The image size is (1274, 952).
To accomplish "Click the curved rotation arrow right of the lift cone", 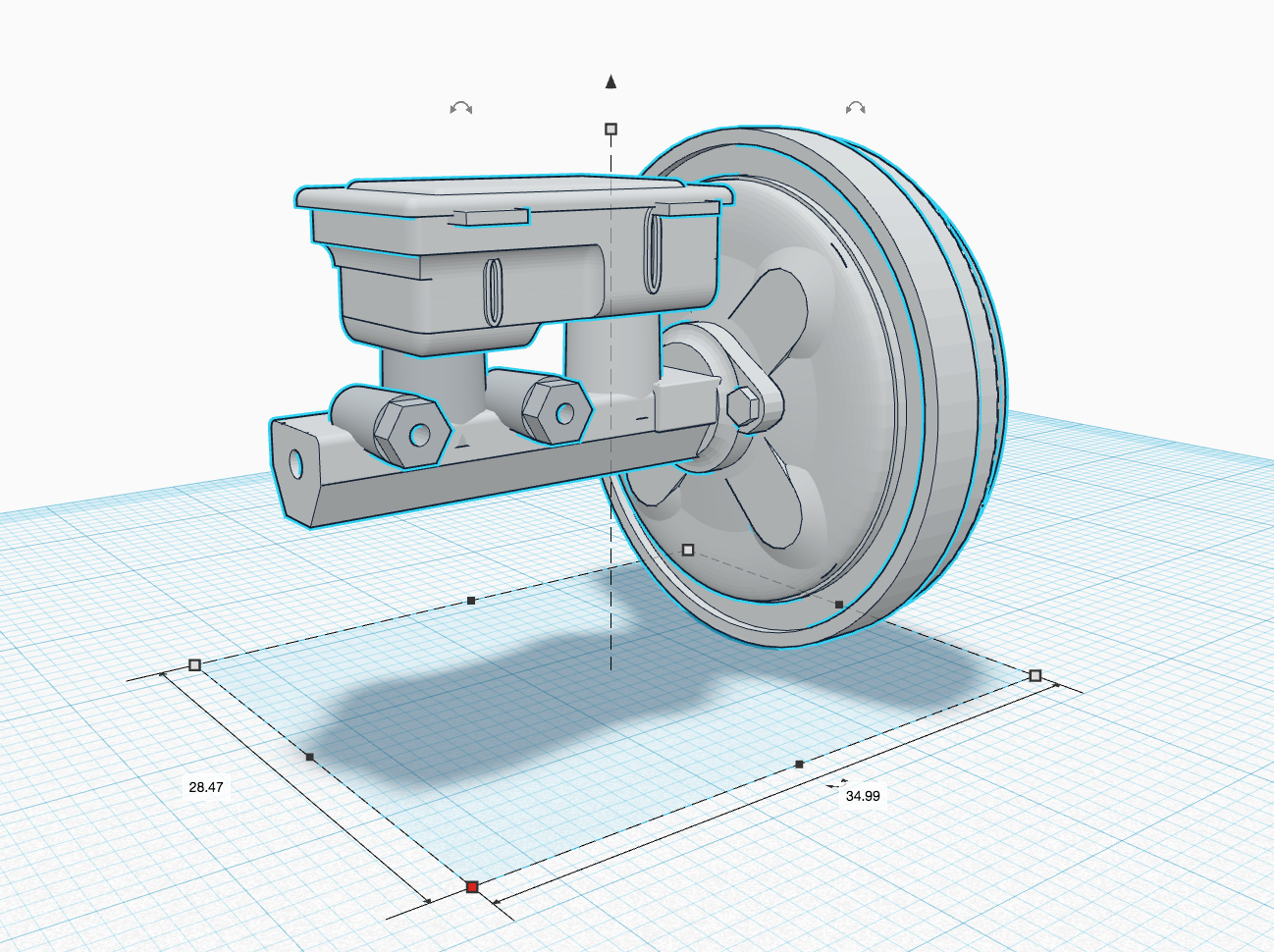I will click(x=856, y=107).
